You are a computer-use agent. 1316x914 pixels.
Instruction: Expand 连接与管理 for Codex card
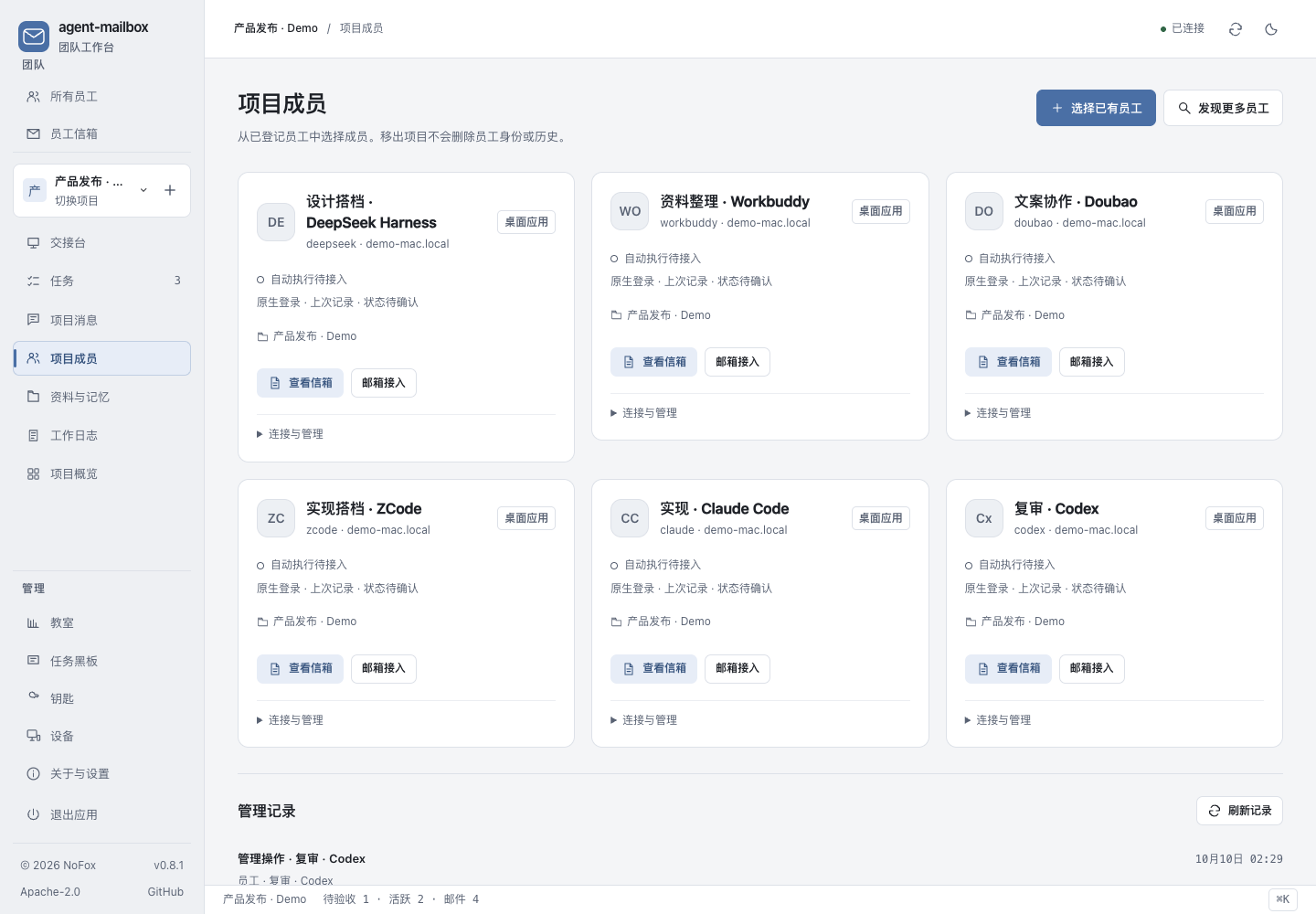point(998,720)
